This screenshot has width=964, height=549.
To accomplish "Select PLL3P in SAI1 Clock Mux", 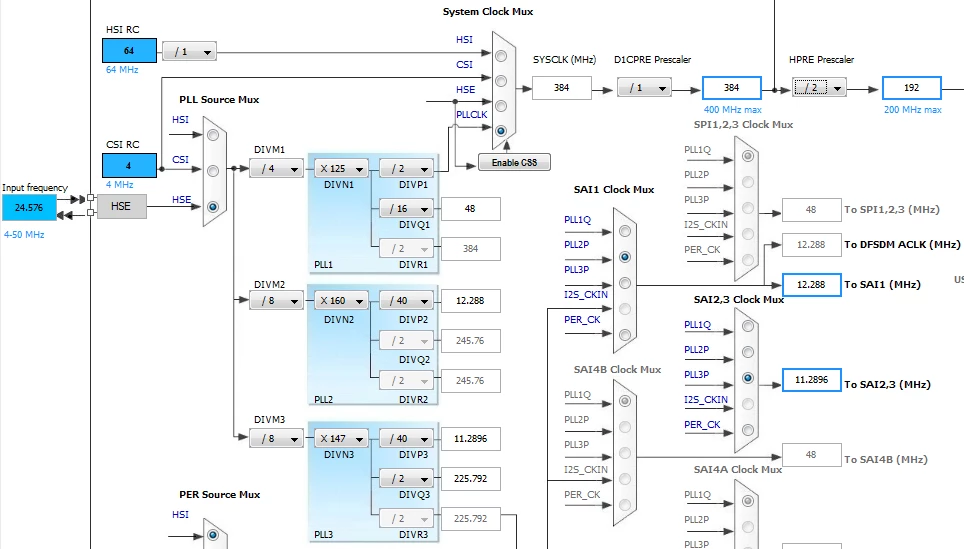I will [625, 283].
